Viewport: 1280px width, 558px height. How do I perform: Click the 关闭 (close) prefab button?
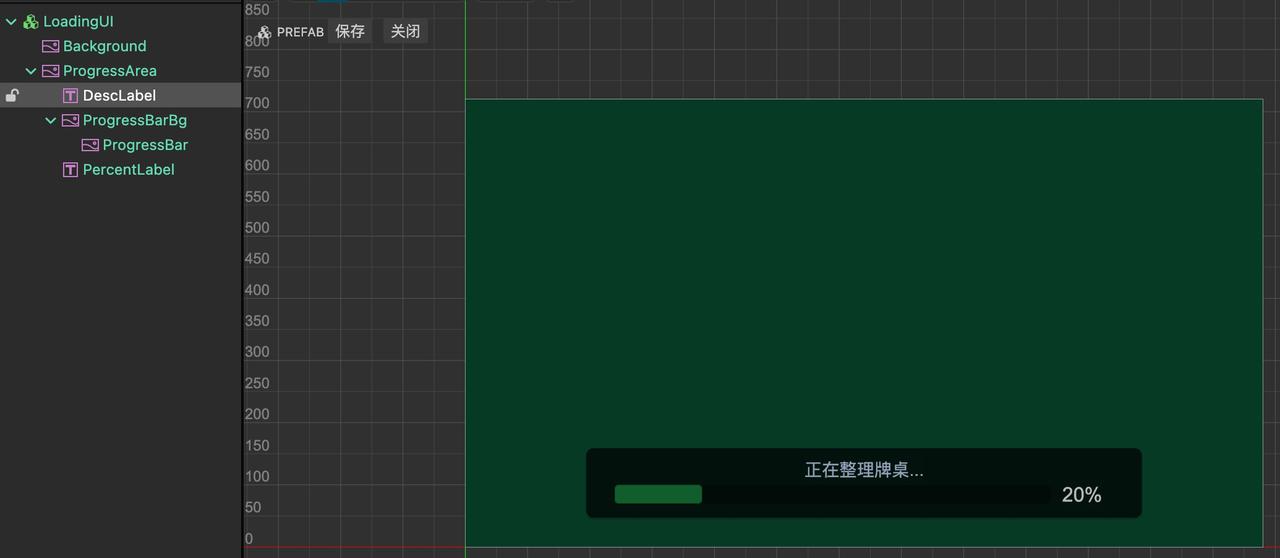tap(405, 32)
